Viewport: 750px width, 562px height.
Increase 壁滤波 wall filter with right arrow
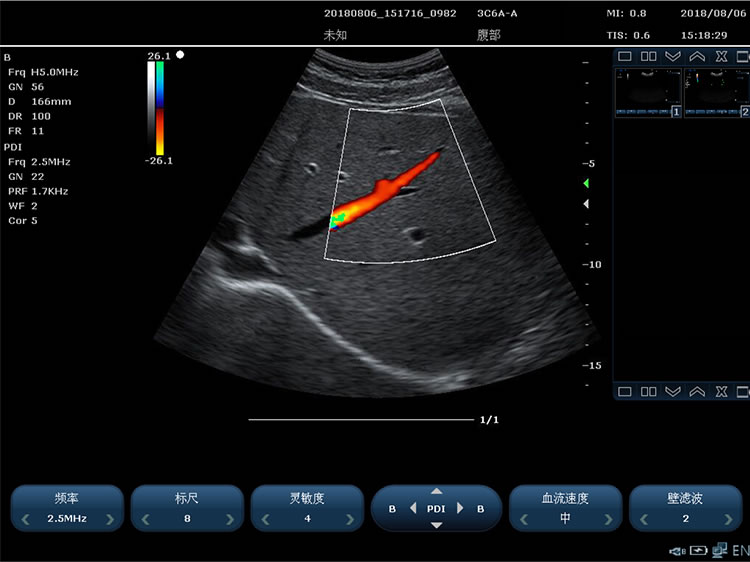click(x=726, y=519)
